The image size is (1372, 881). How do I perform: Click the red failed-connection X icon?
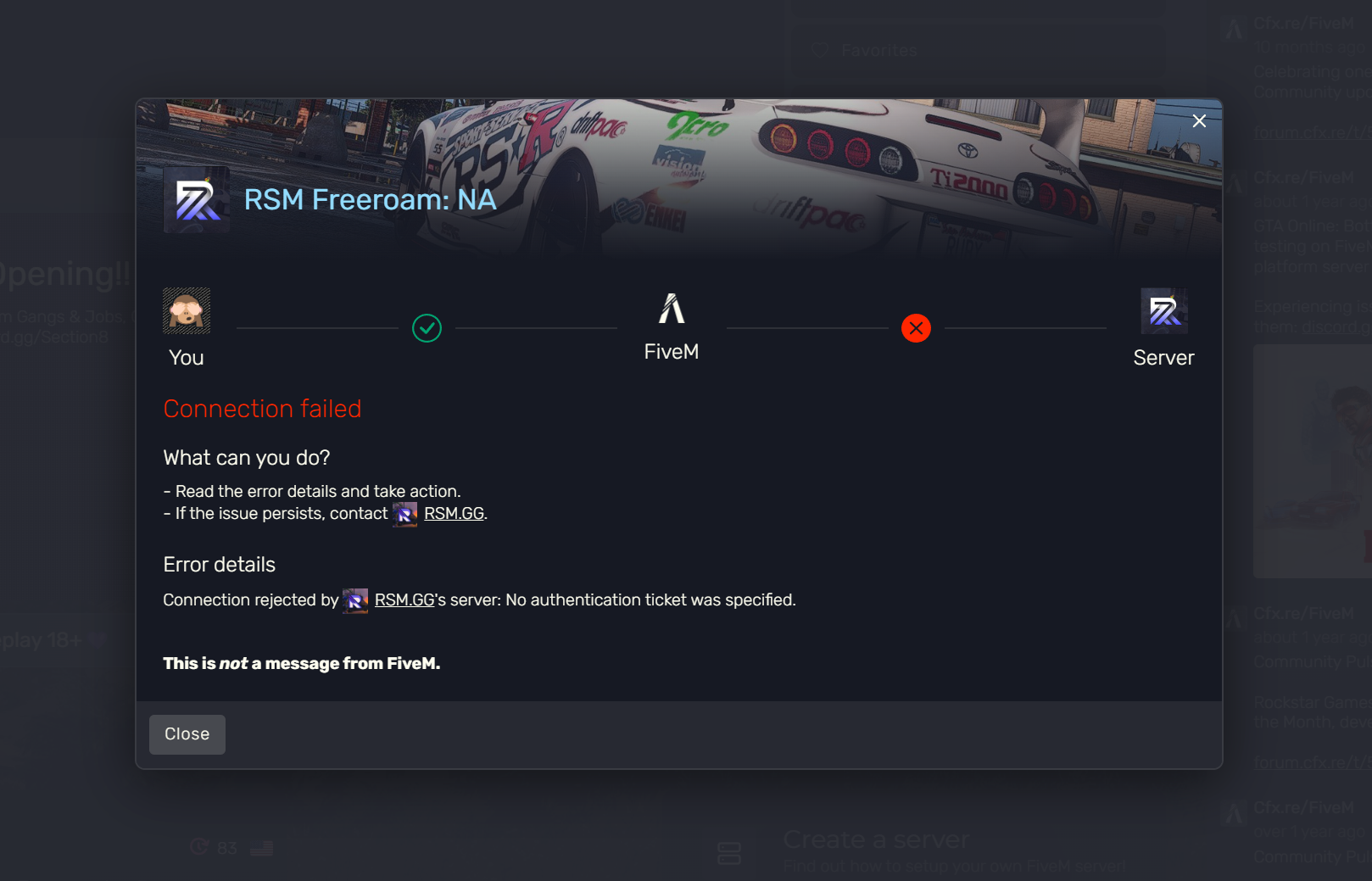click(x=916, y=328)
